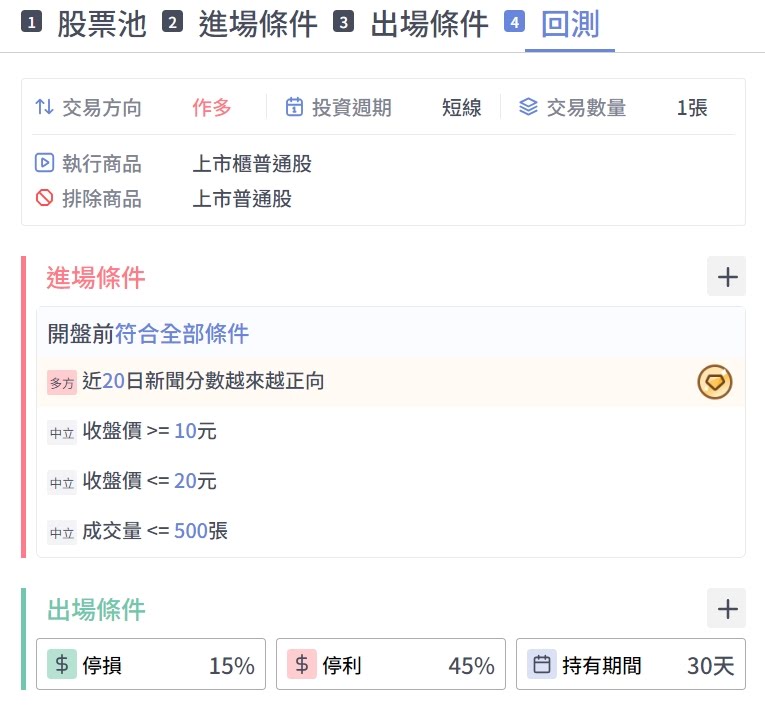Click the 投資週期 calendar icon

point(294,107)
